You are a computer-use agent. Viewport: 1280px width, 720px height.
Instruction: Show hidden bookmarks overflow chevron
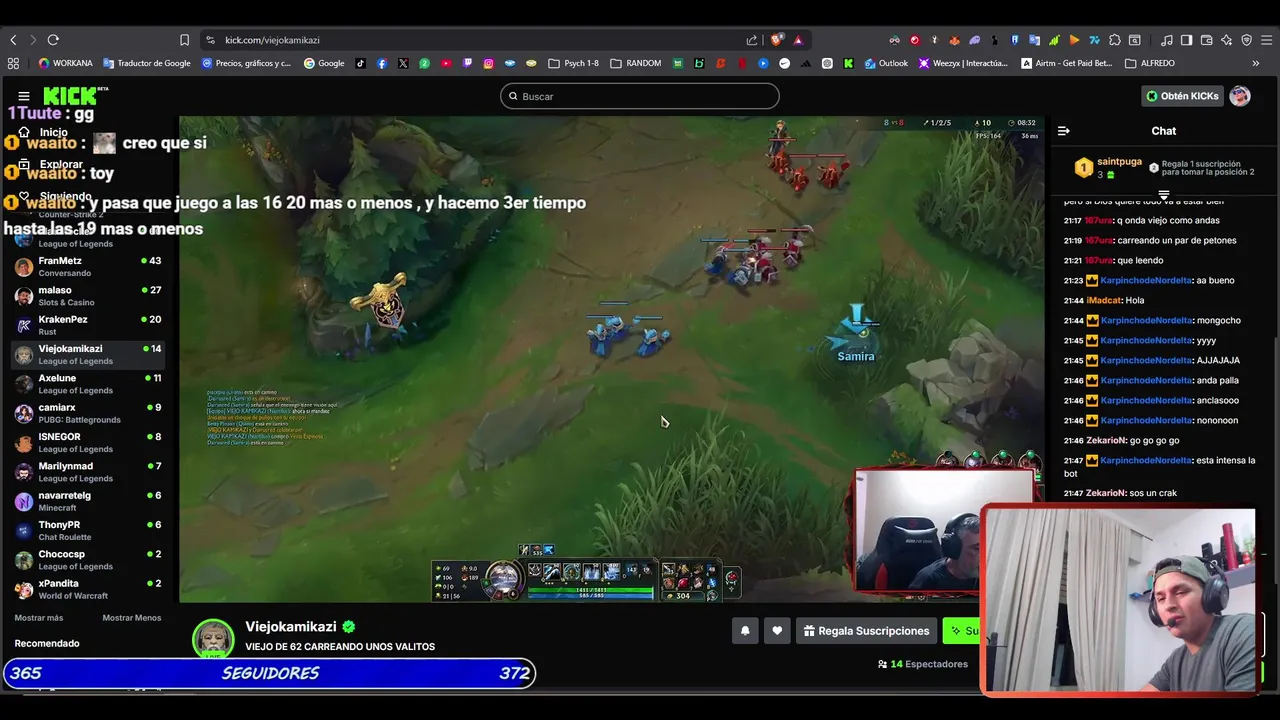1256,63
